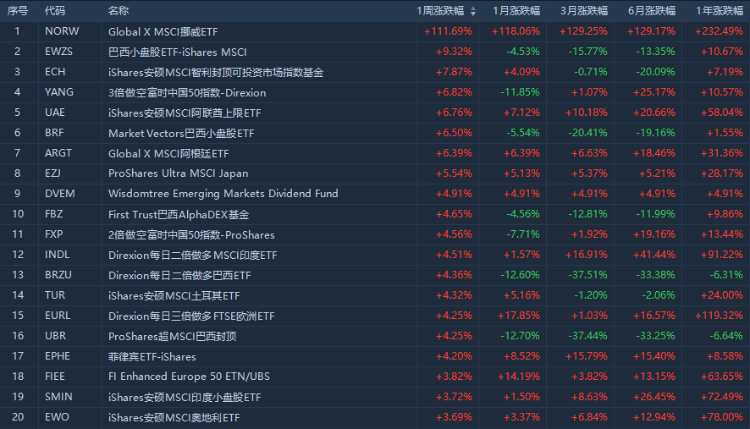Open 菲律宾ETF-iShares name

tap(152, 357)
